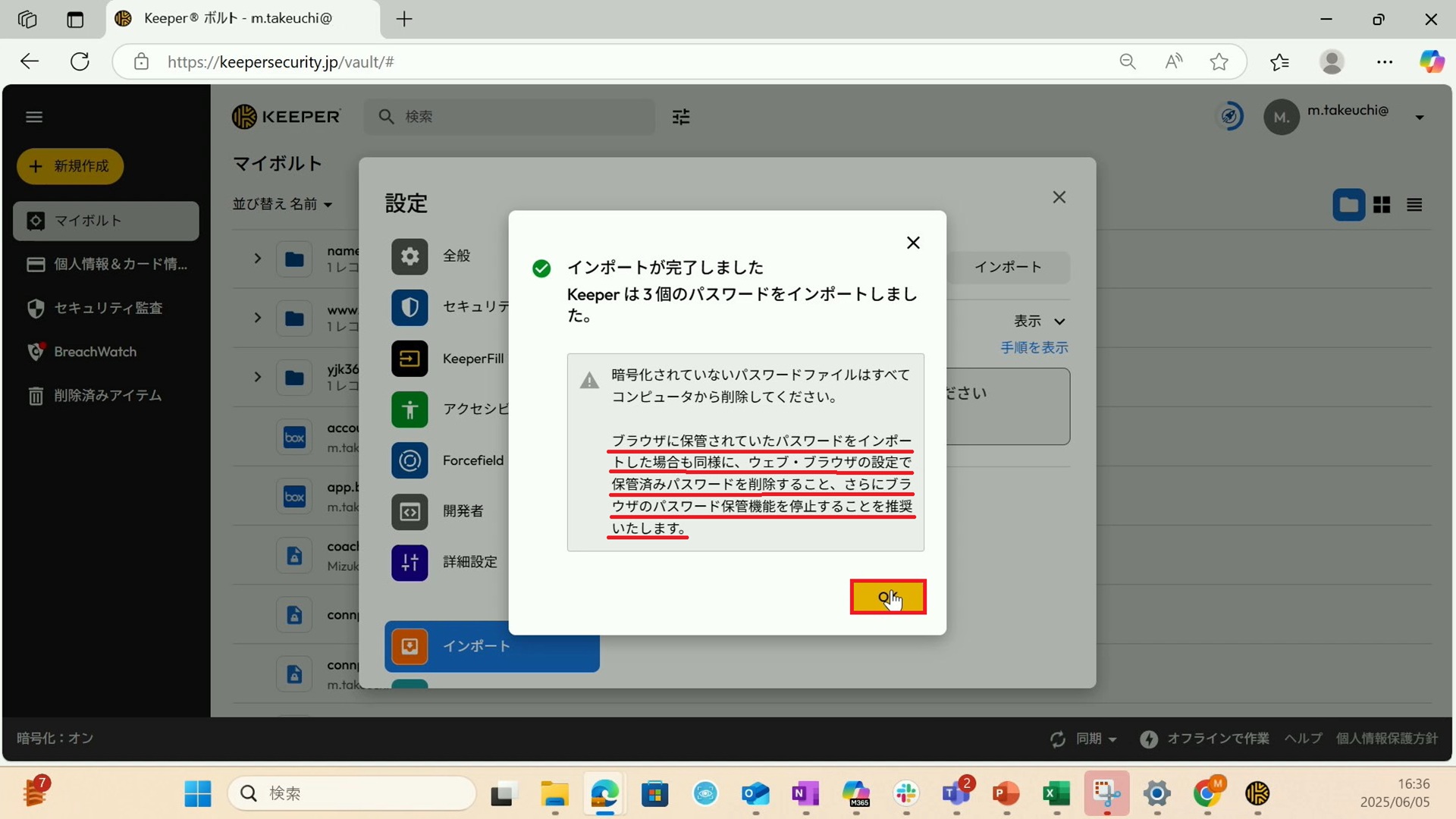Screen dimensions: 1456x819
Task: Switch to list view layout
Action: click(x=1414, y=205)
